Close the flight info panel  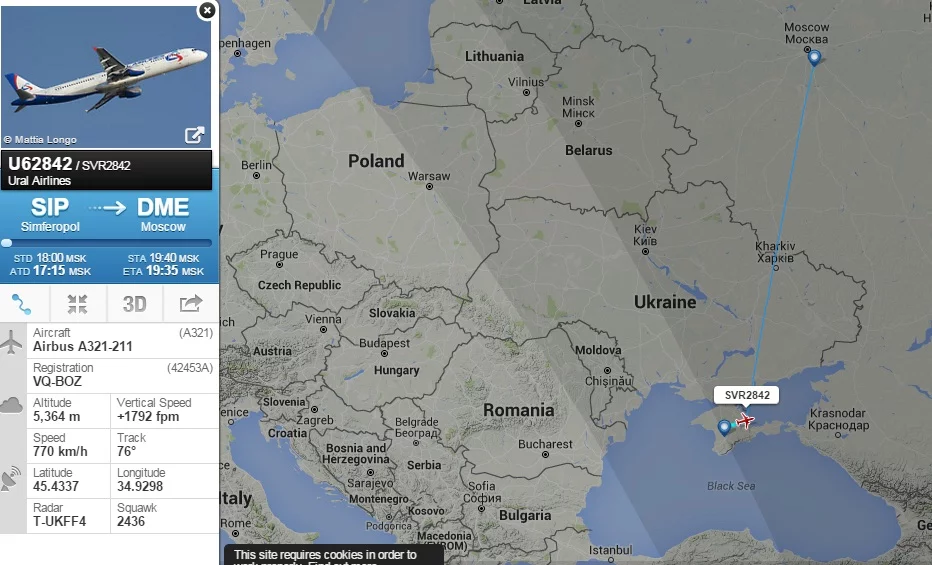pos(207,10)
